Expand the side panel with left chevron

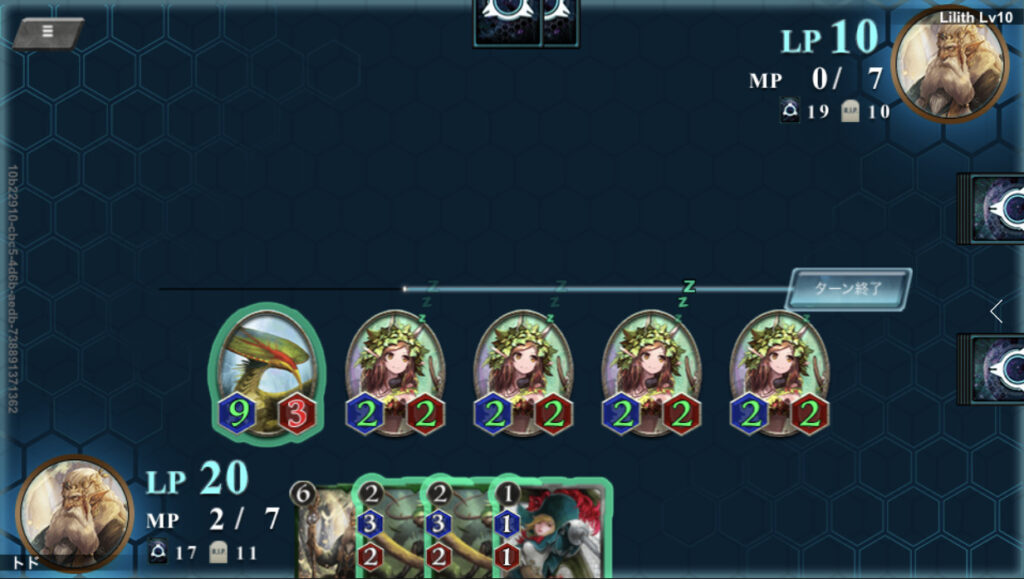[997, 311]
